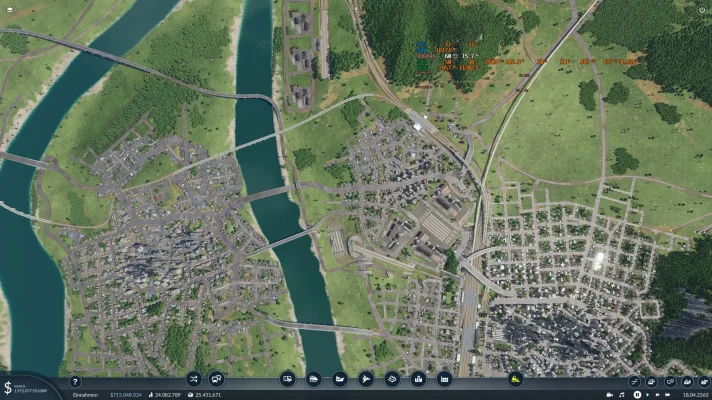Open the finances dollar sign panel
The image size is (712, 400).
click(8, 388)
